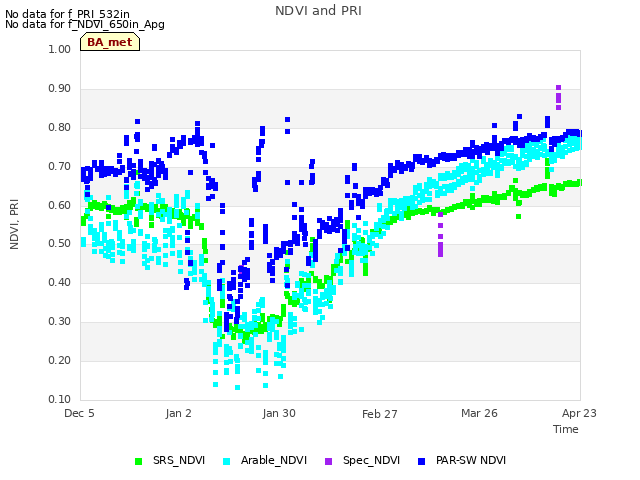This screenshot has width=640, height=480.
Task: Click the Apr 23 x-axis label
Action: [x=579, y=413]
